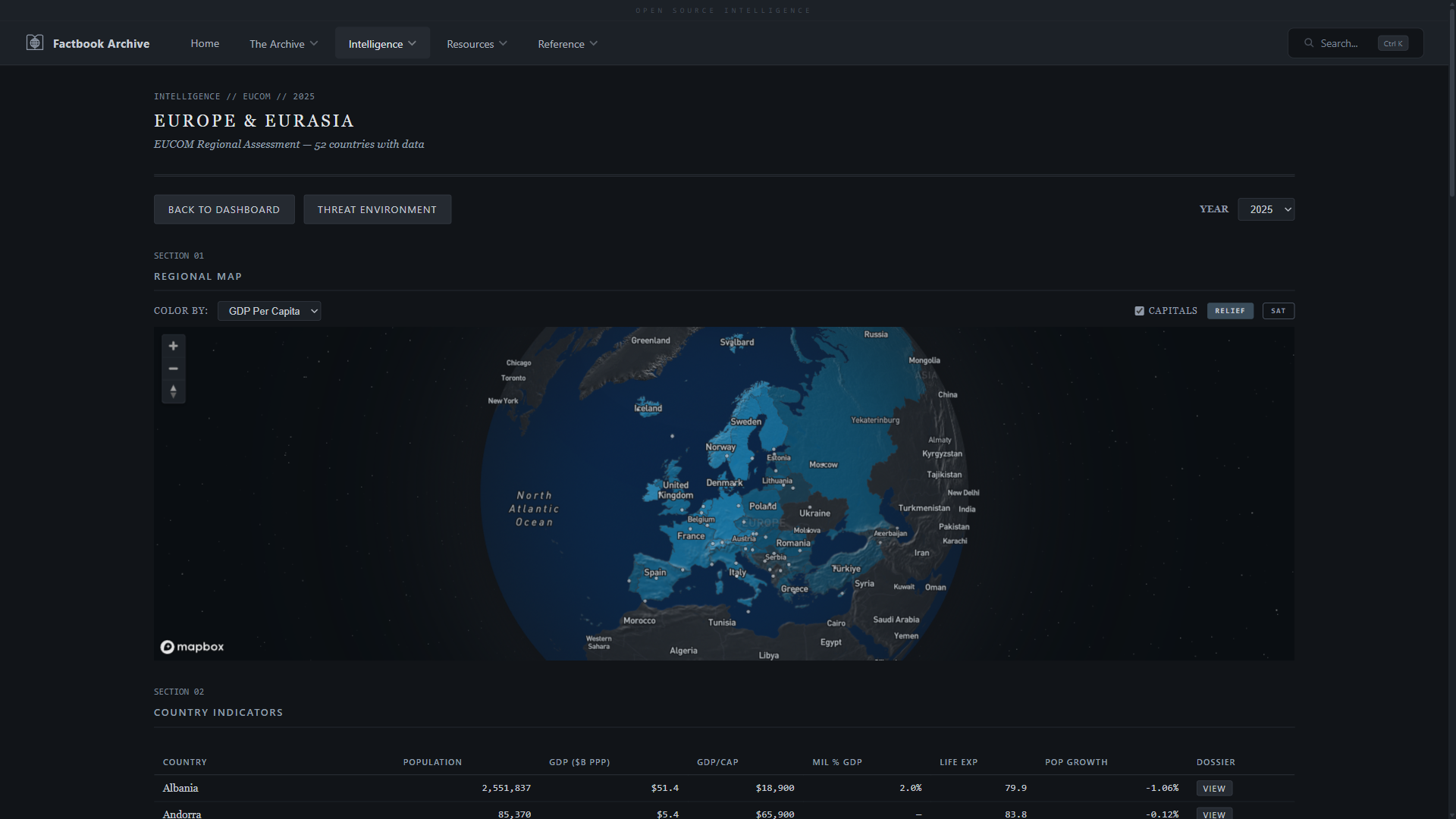Switch map to SAT satellite style
Screen dimensions: 1456x819
[x=1278, y=311]
